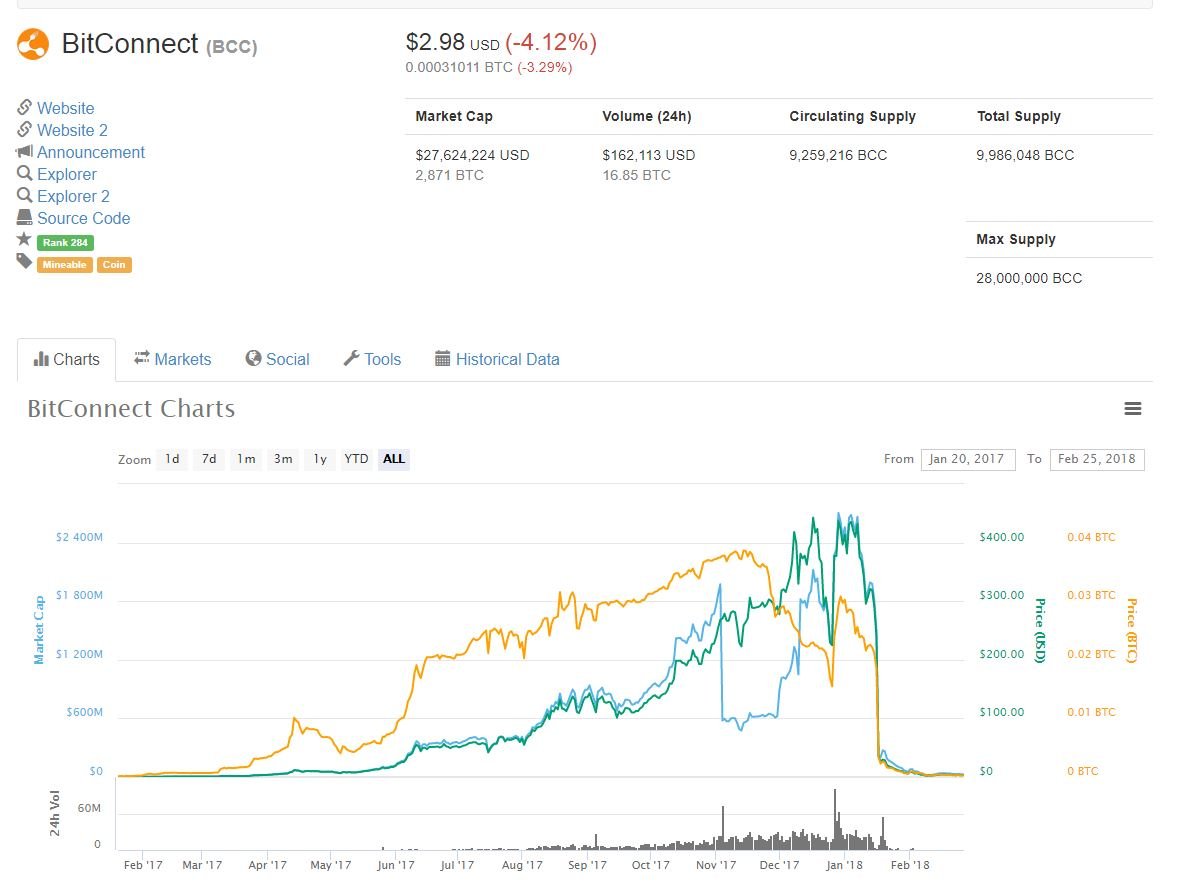
Task: Click the magnifier icon beside Explorer
Action: 24,173
